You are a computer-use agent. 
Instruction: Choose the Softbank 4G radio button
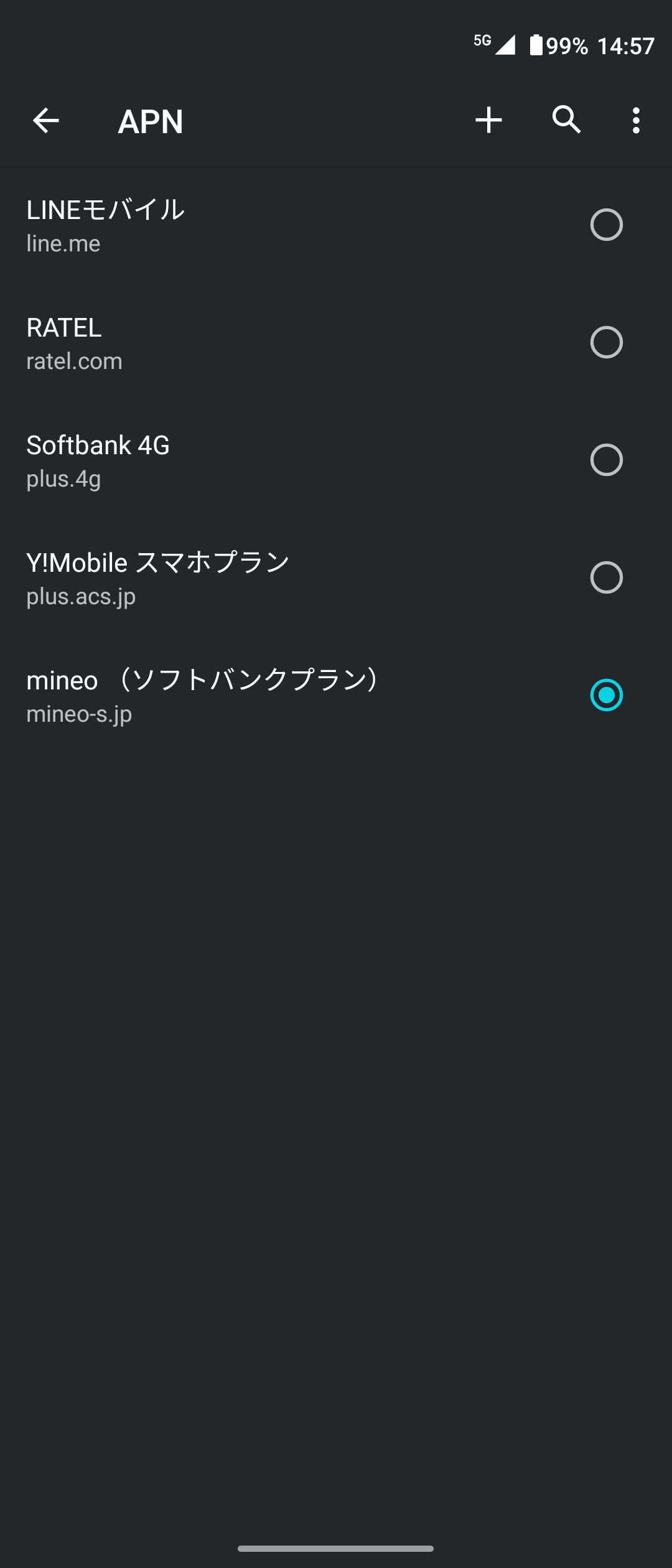(x=606, y=460)
